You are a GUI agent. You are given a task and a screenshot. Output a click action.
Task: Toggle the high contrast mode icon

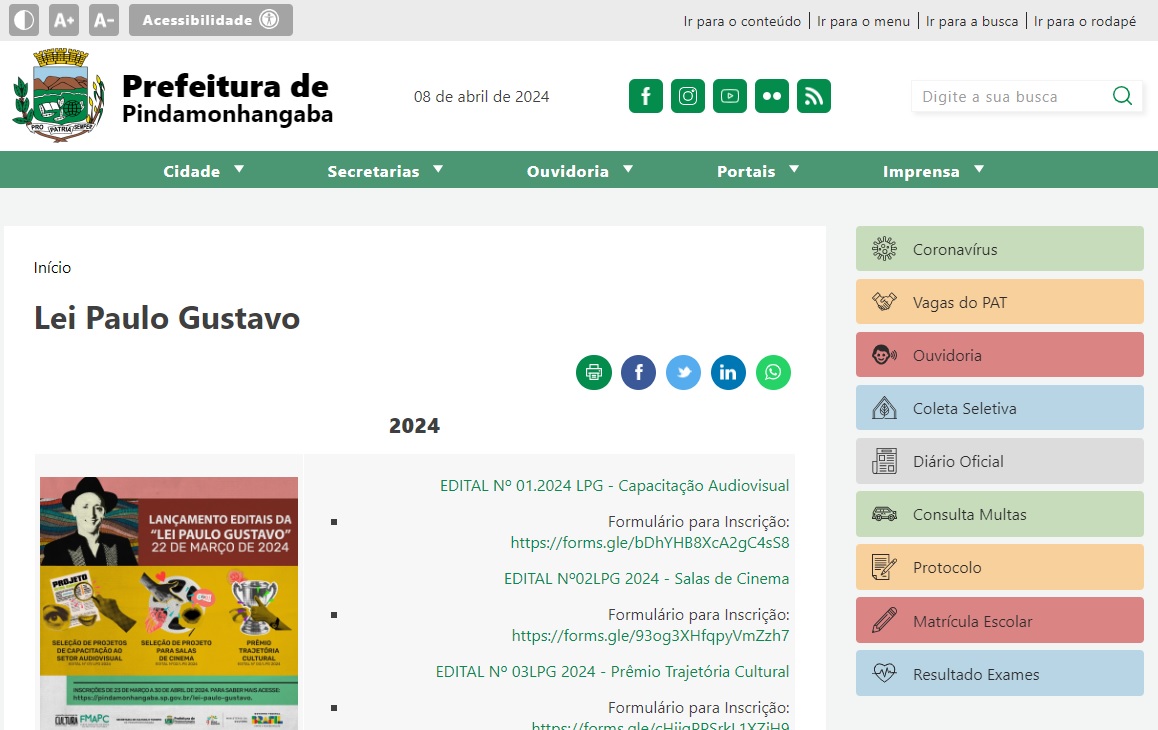(x=25, y=20)
